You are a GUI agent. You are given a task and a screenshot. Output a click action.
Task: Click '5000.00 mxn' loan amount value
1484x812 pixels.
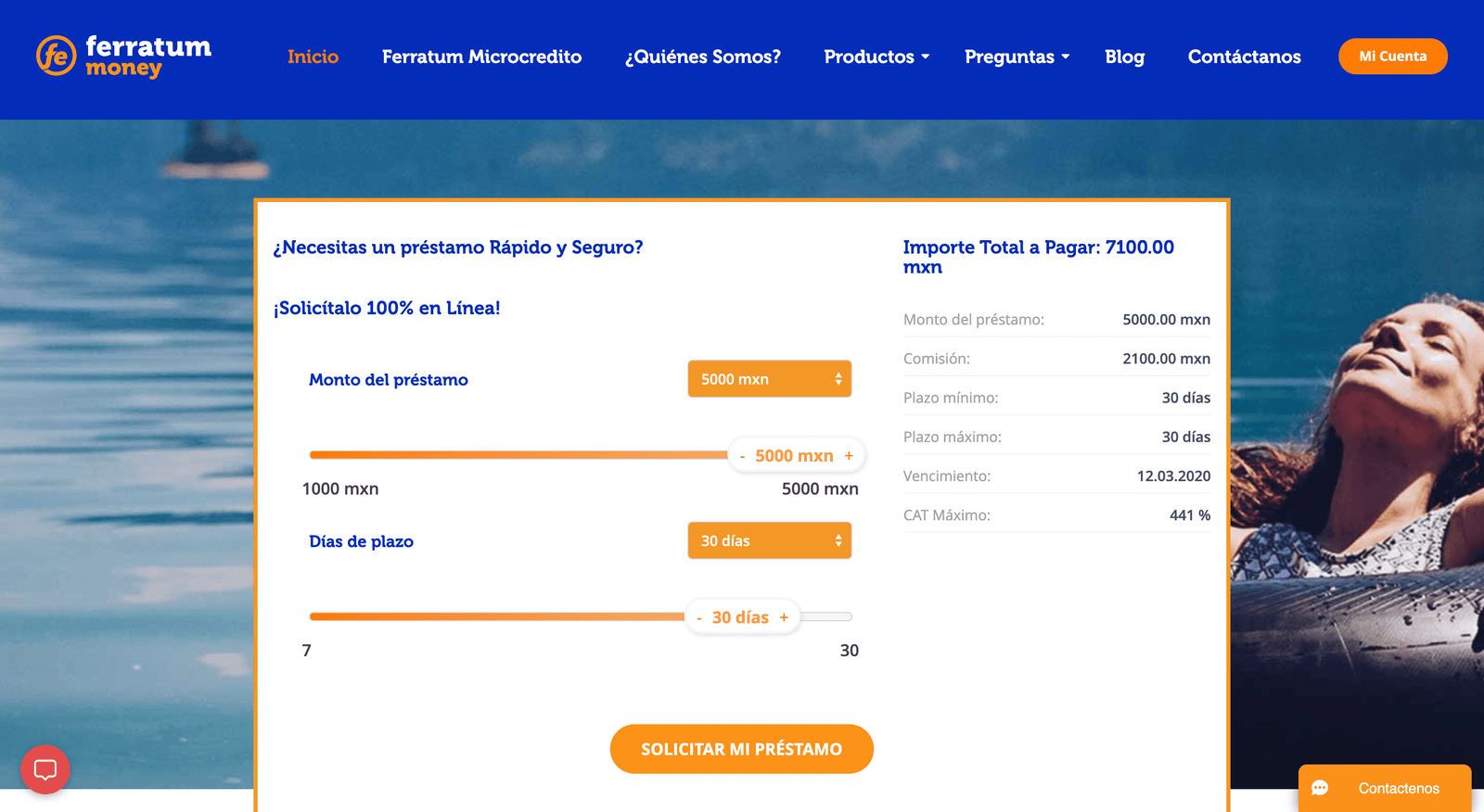tap(1166, 320)
